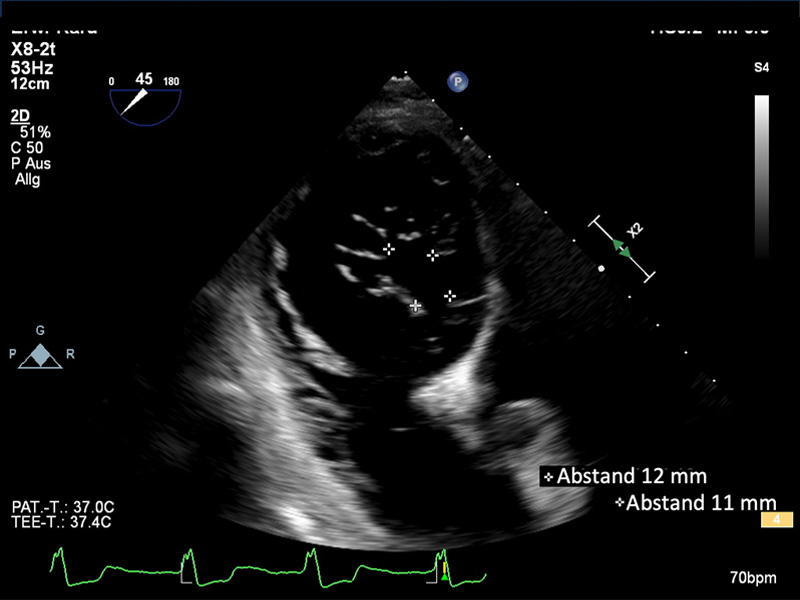
Task: Click the grayscale bar under S4
Action: [x=762, y=175]
